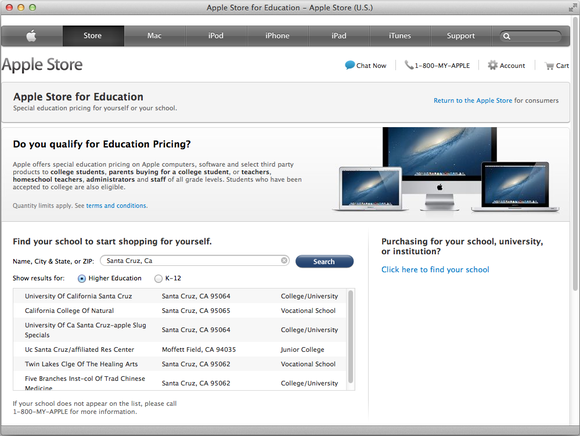Screen dimensions: 580x436
Task: Click the Apple Store heading
Action: point(42,65)
